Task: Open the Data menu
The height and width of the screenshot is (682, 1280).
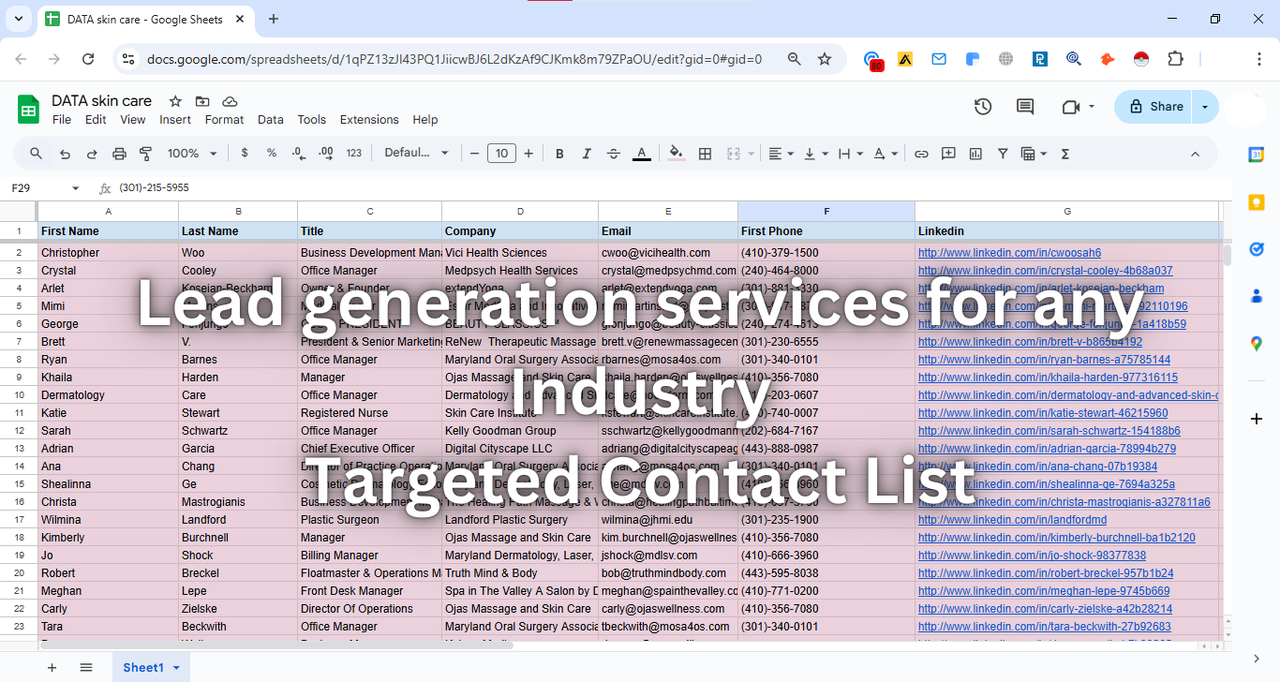Action: (x=270, y=120)
